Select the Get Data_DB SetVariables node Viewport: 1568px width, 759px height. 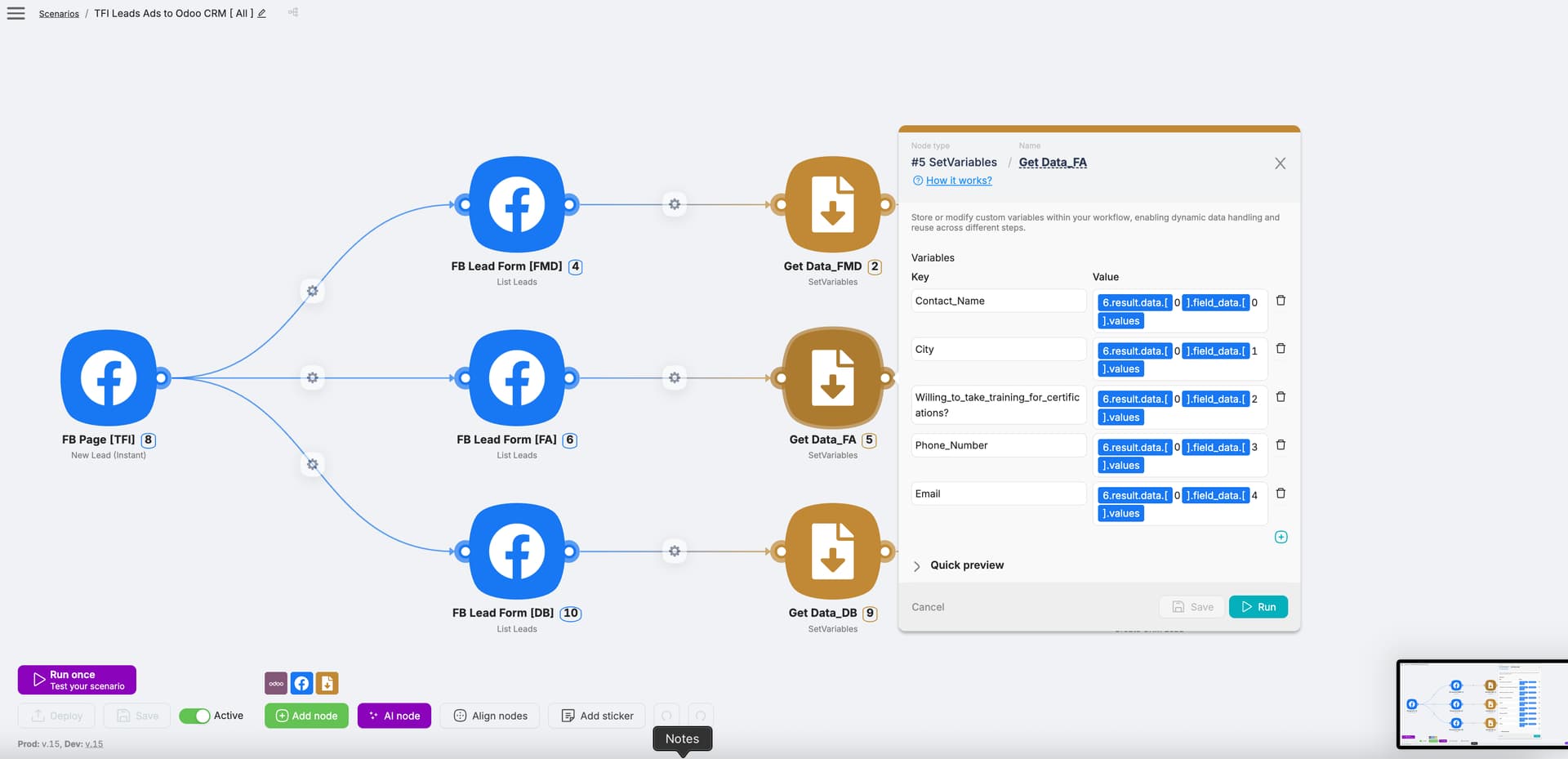tap(833, 551)
